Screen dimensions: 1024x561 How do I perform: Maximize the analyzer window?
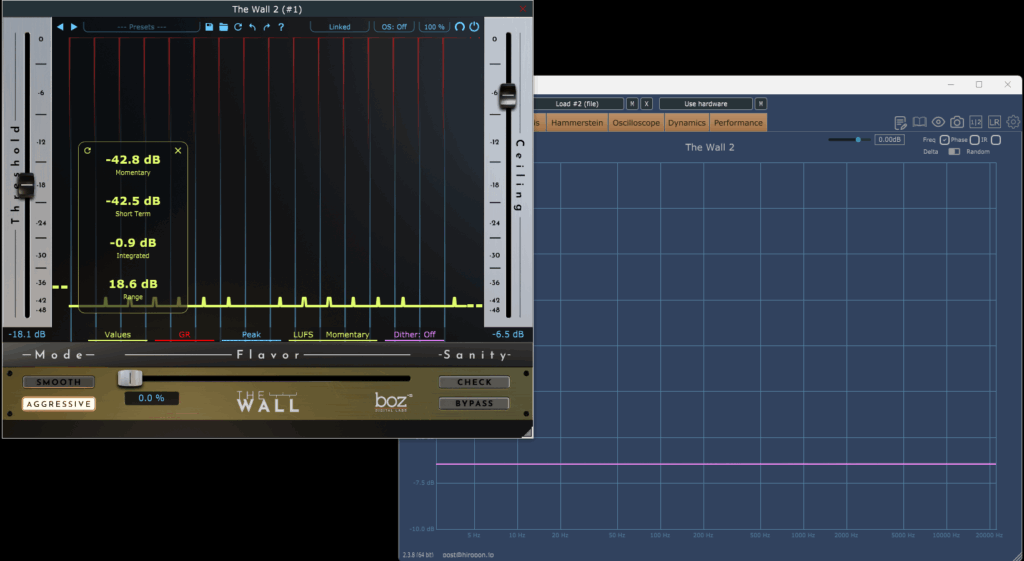(x=979, y=84)
